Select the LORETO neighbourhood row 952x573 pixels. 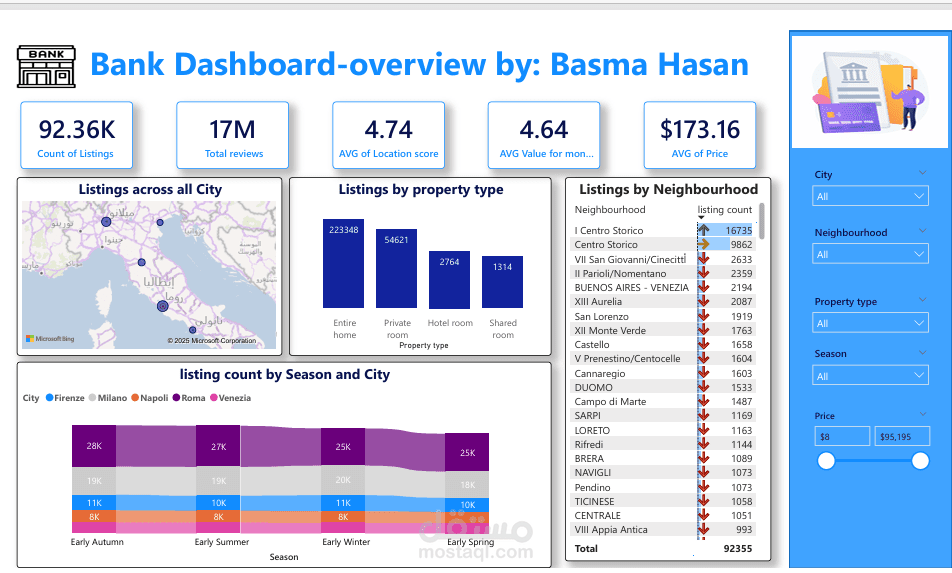point(664,430)
